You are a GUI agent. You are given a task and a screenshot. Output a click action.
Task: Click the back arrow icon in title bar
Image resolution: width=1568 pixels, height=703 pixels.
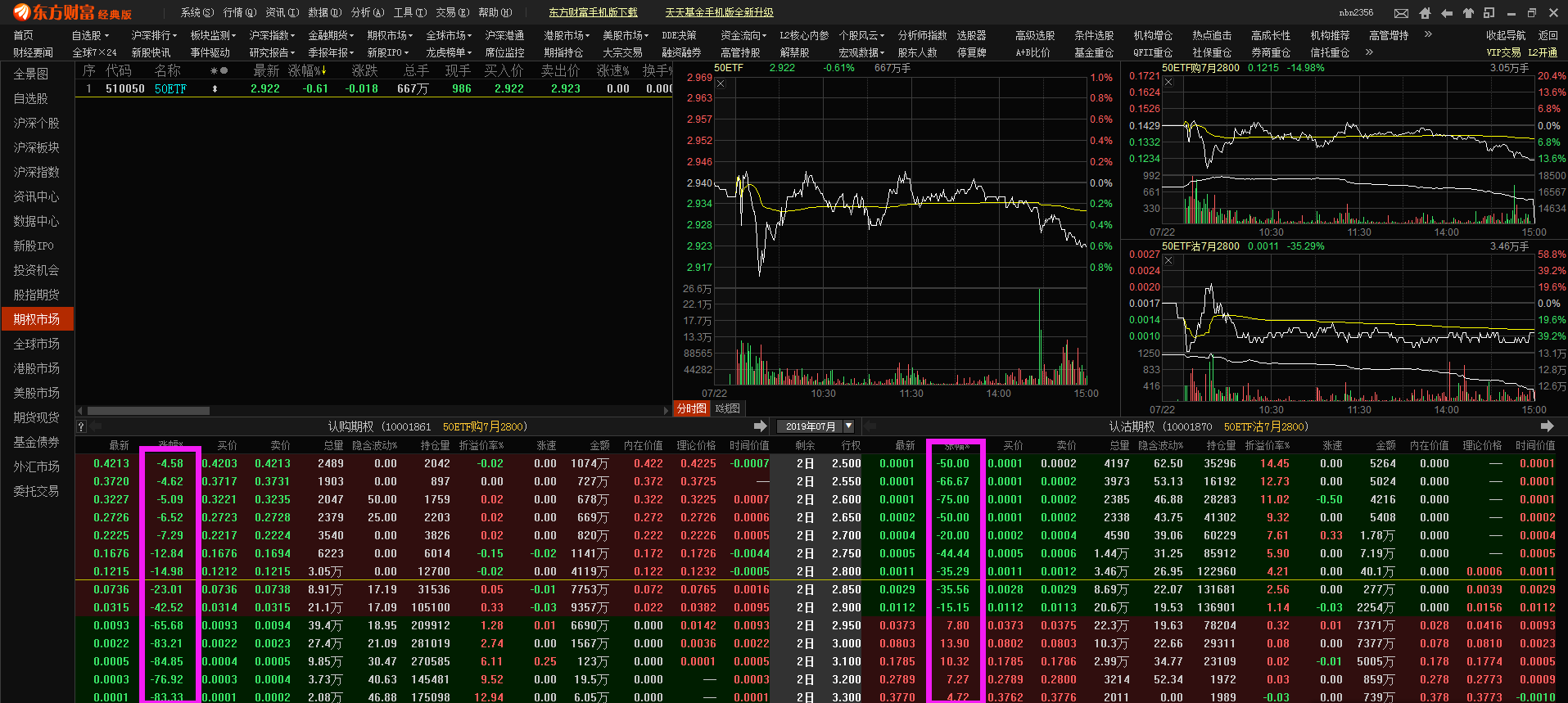[1447, 13]
